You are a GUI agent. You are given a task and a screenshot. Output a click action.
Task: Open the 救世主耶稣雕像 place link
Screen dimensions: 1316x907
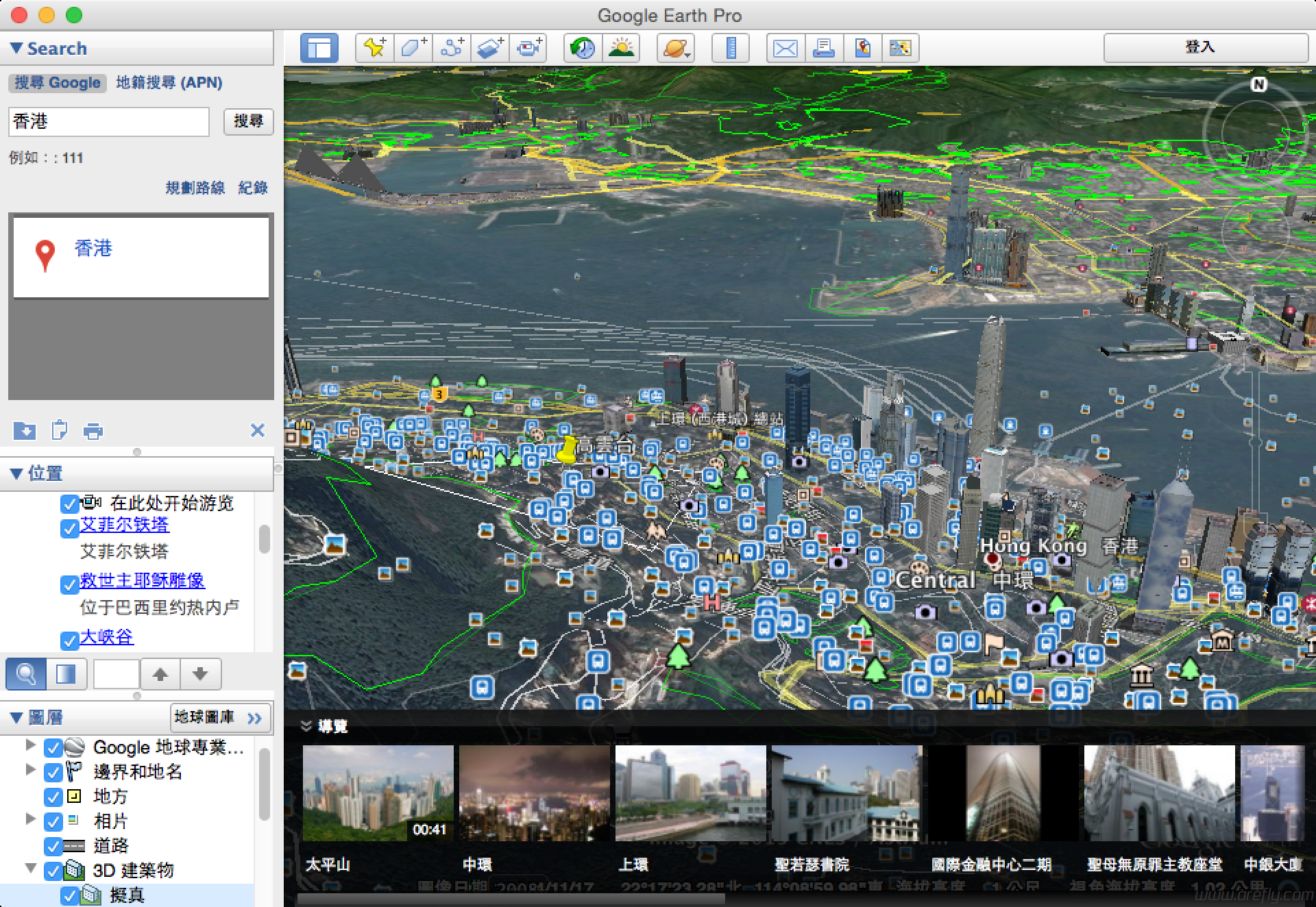click(x=143, y=580)
